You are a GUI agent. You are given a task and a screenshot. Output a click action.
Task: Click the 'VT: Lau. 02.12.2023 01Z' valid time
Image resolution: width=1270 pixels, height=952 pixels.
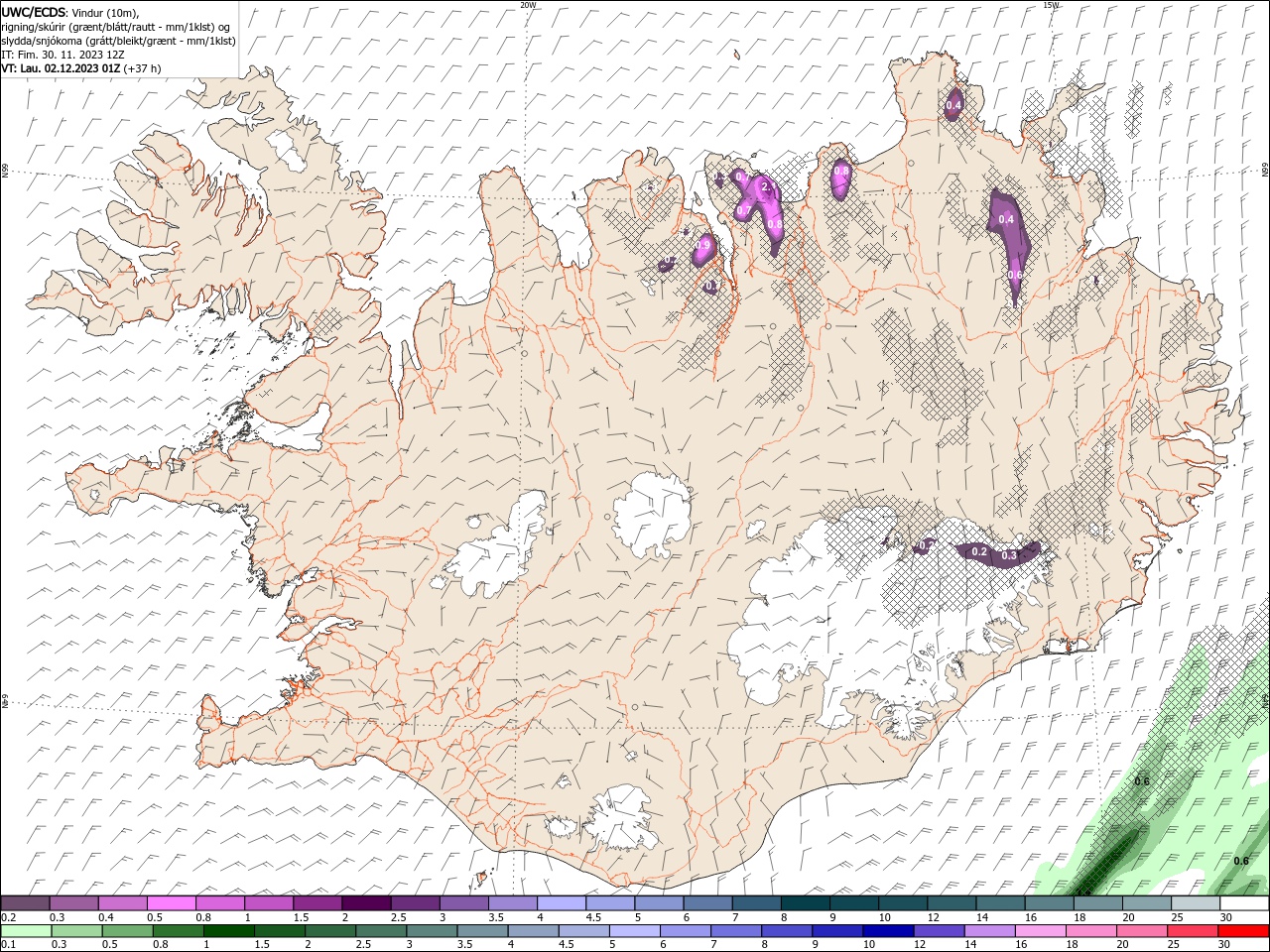(61, 68)
